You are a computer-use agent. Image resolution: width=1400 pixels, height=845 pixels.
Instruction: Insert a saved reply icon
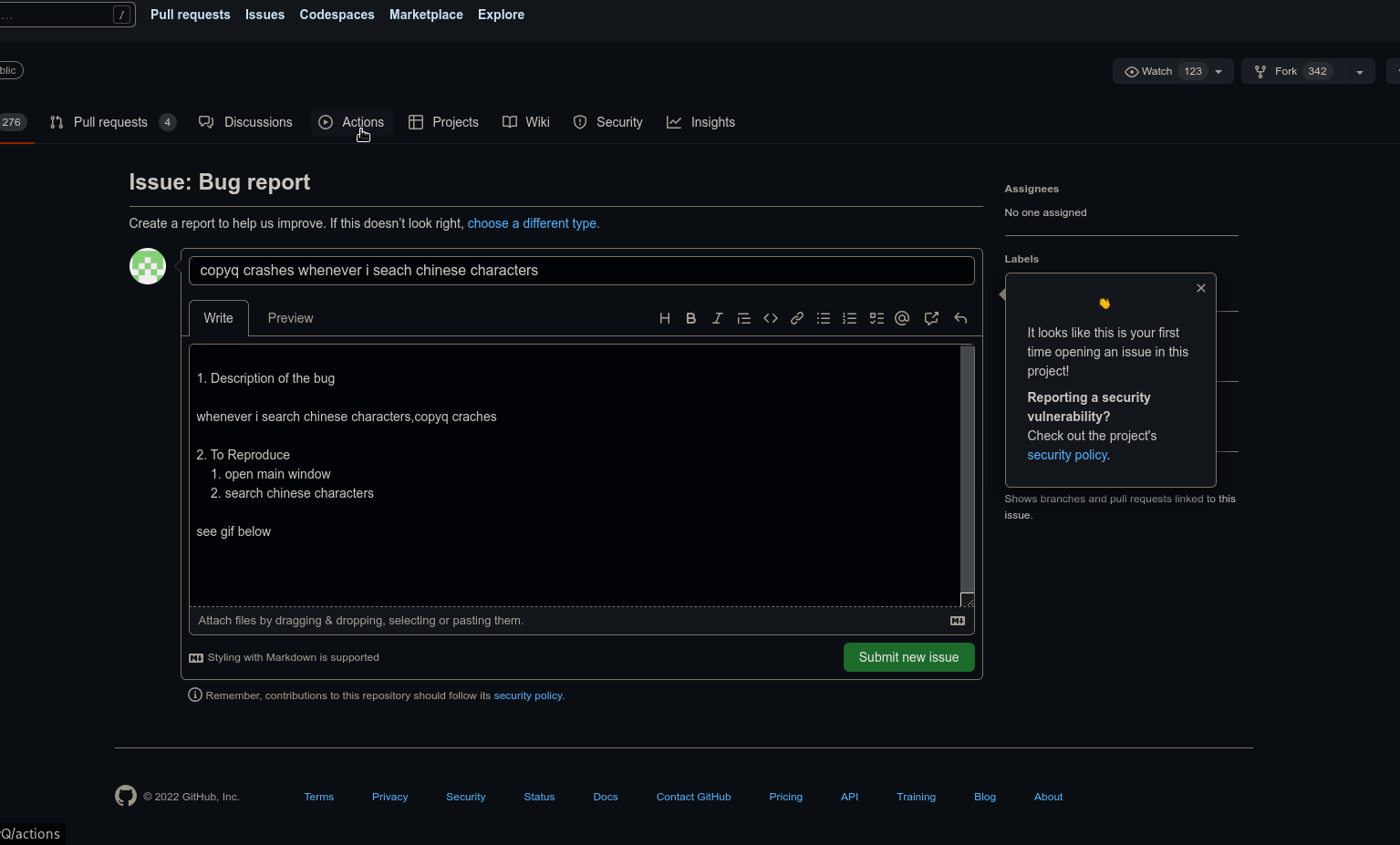[960, 318]
